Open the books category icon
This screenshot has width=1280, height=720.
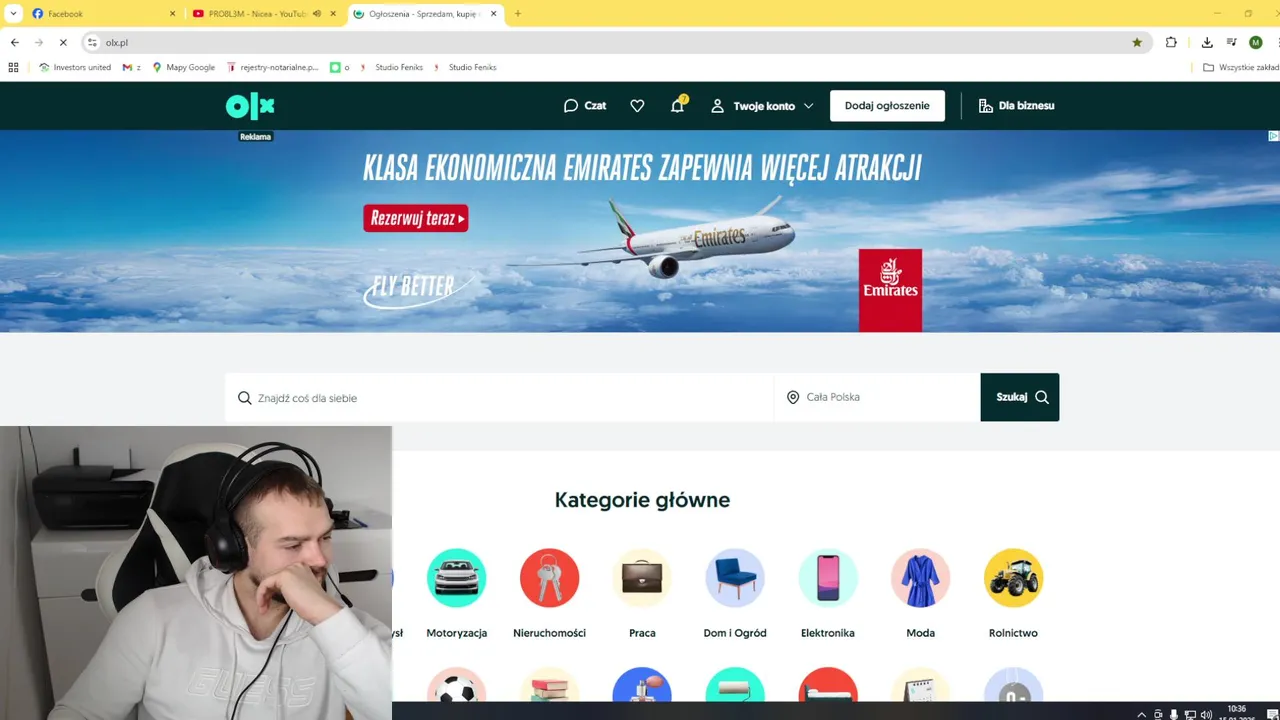[x=549, y=685]
